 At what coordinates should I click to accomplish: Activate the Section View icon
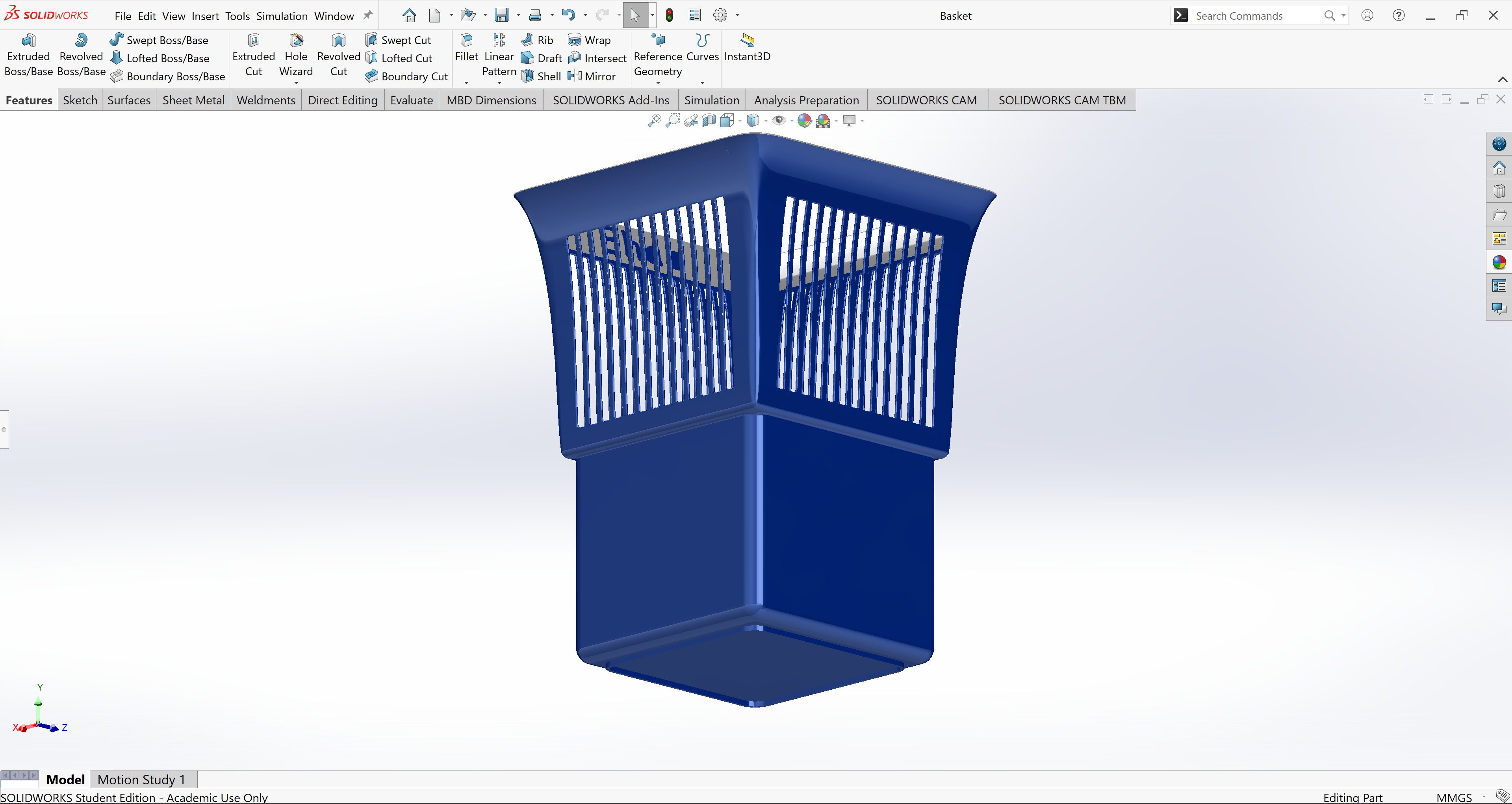point(709,120)
